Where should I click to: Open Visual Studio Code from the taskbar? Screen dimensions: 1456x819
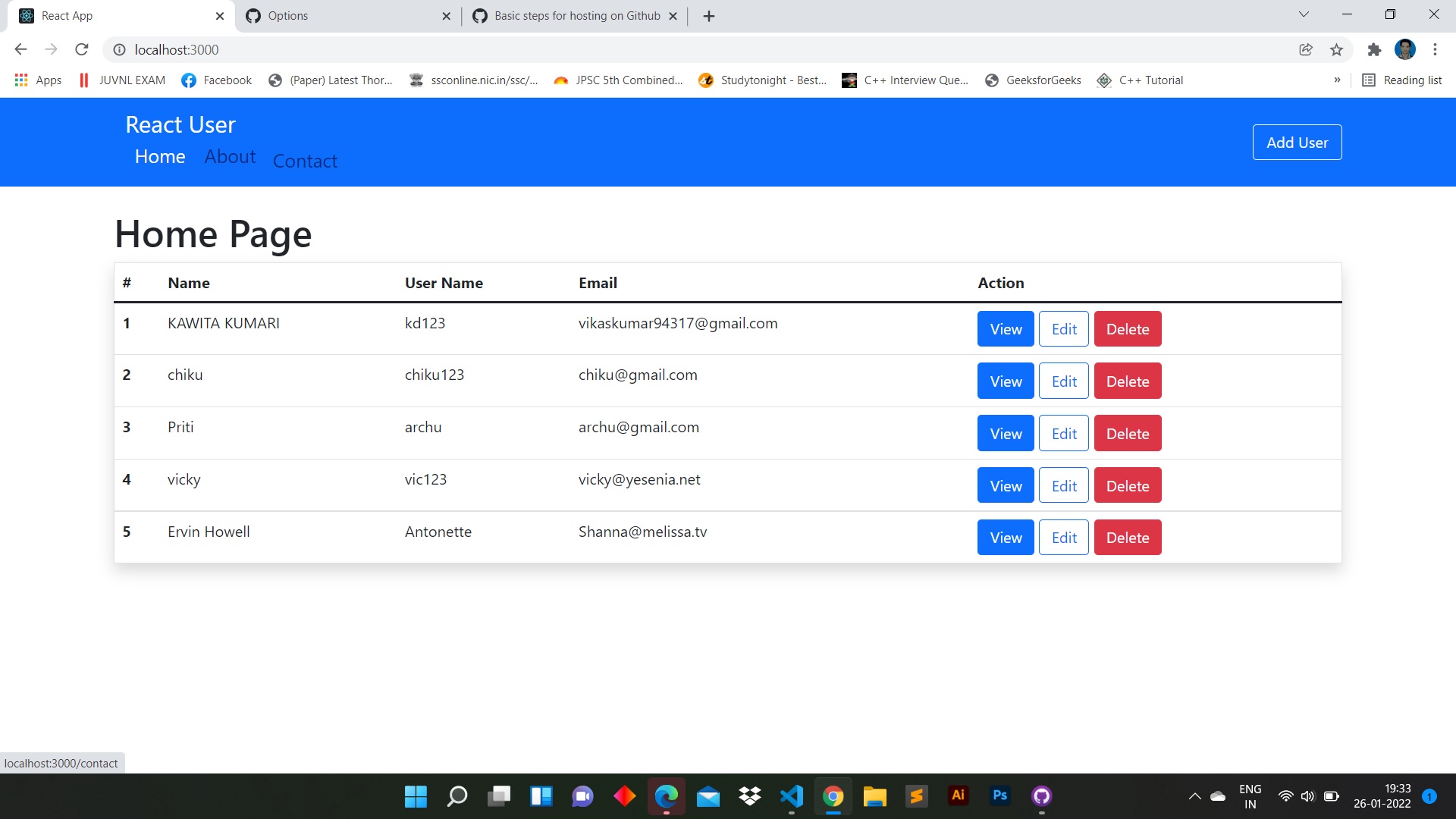(x=791, y=796)
